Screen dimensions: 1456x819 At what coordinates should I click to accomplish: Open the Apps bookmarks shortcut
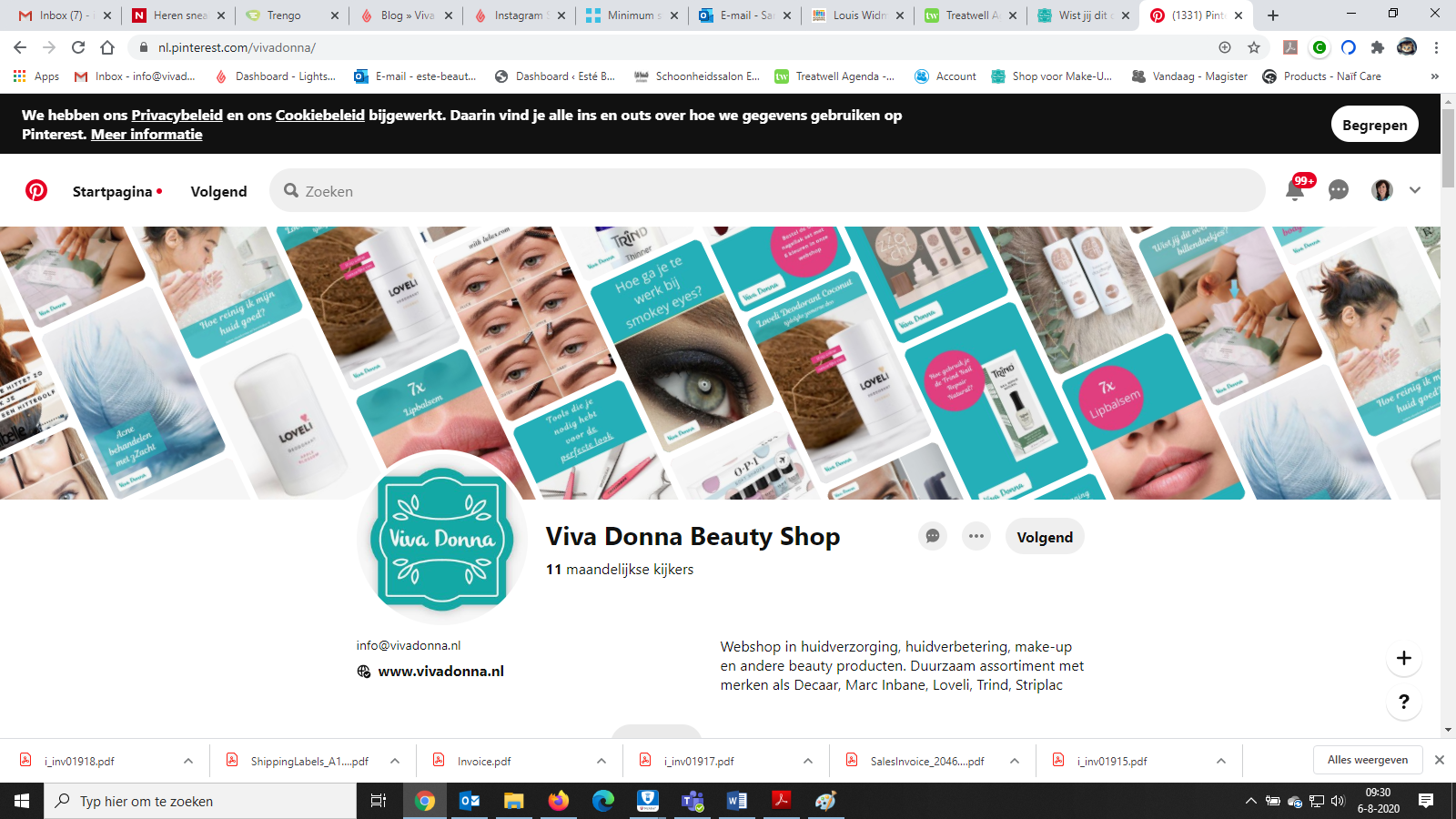click(x=36, y=76)
